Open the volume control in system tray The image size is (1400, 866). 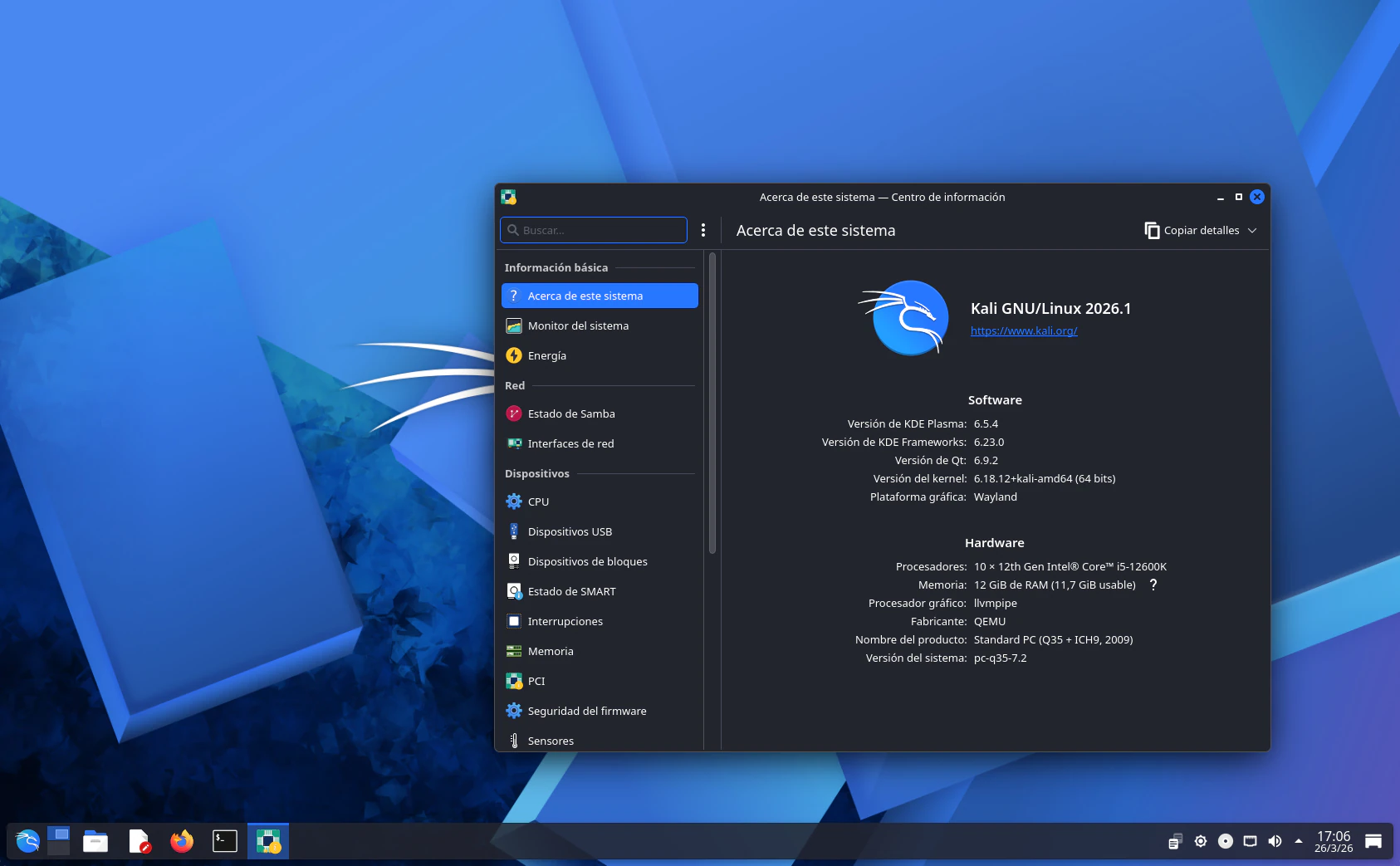pos(1275,841)
